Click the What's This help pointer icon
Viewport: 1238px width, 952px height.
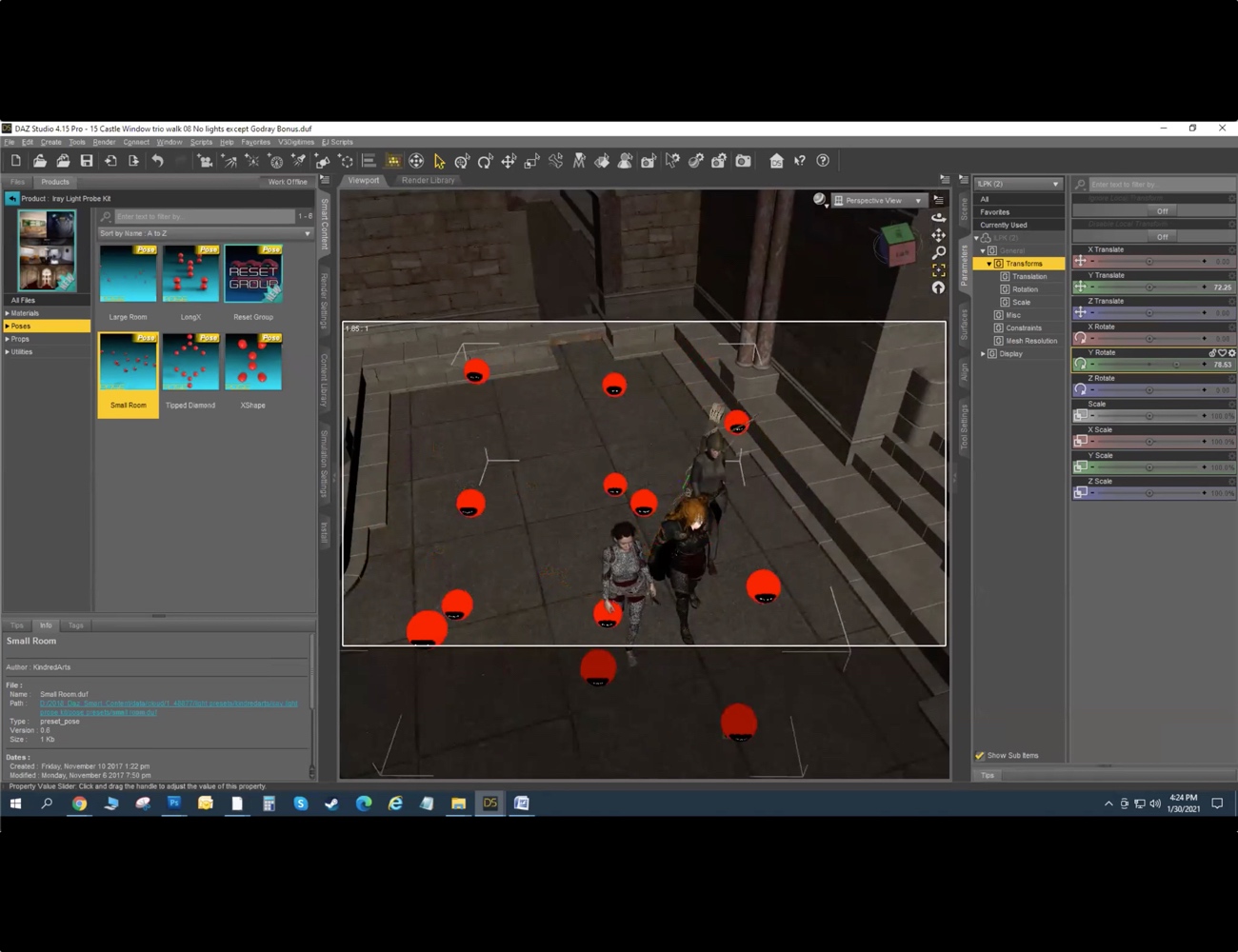point(800,161)
